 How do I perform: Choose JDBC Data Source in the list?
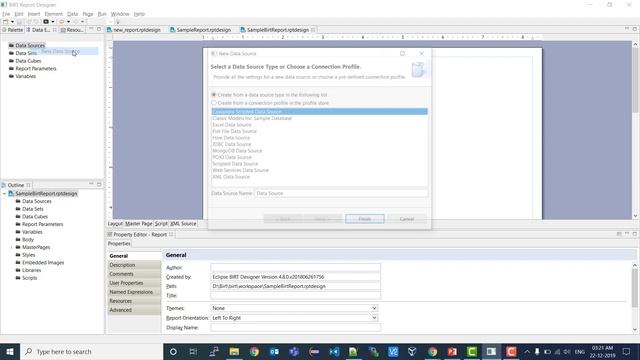pyautogui.click(x=231, y=144)
